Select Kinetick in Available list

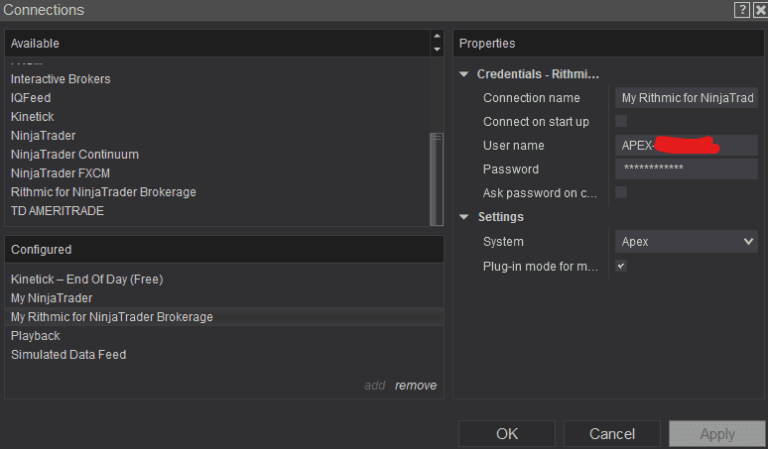(32, 117)
